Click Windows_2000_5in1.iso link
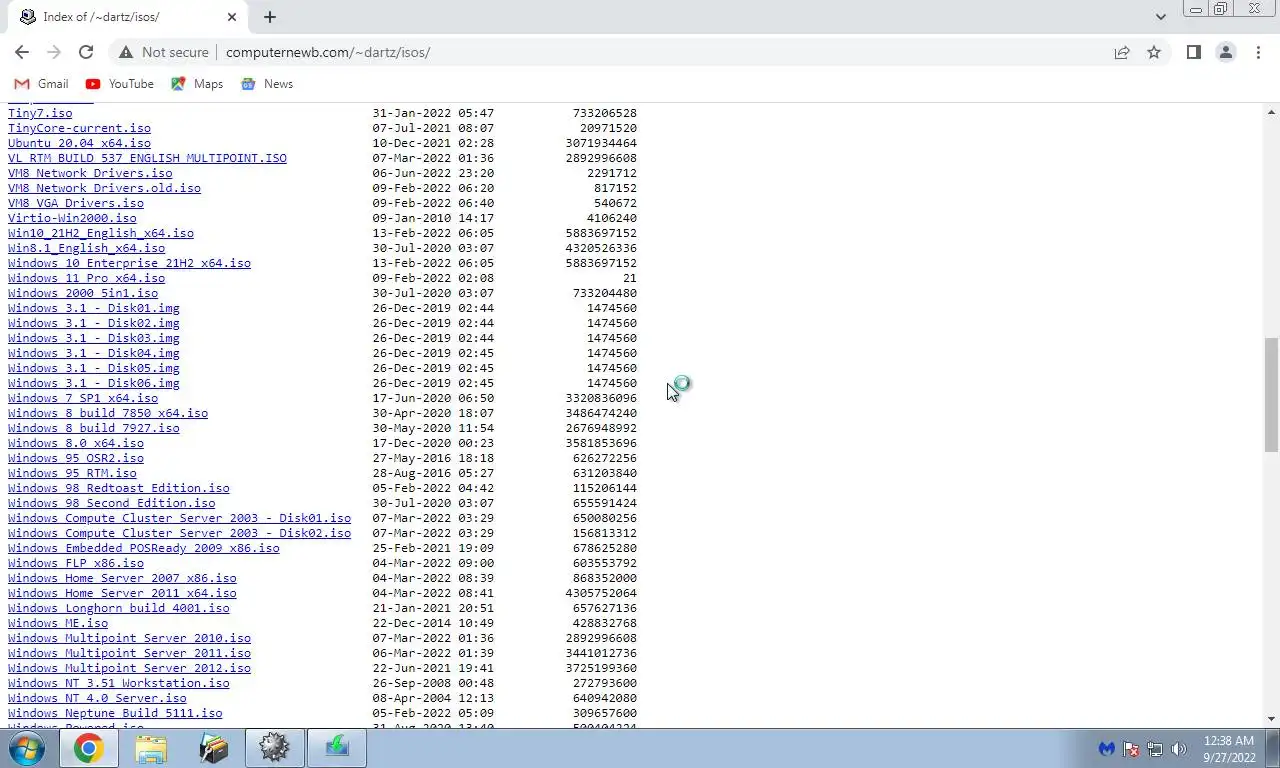Image resolution: width=1280 pixels, height=768 pixels. coord(83,293)
